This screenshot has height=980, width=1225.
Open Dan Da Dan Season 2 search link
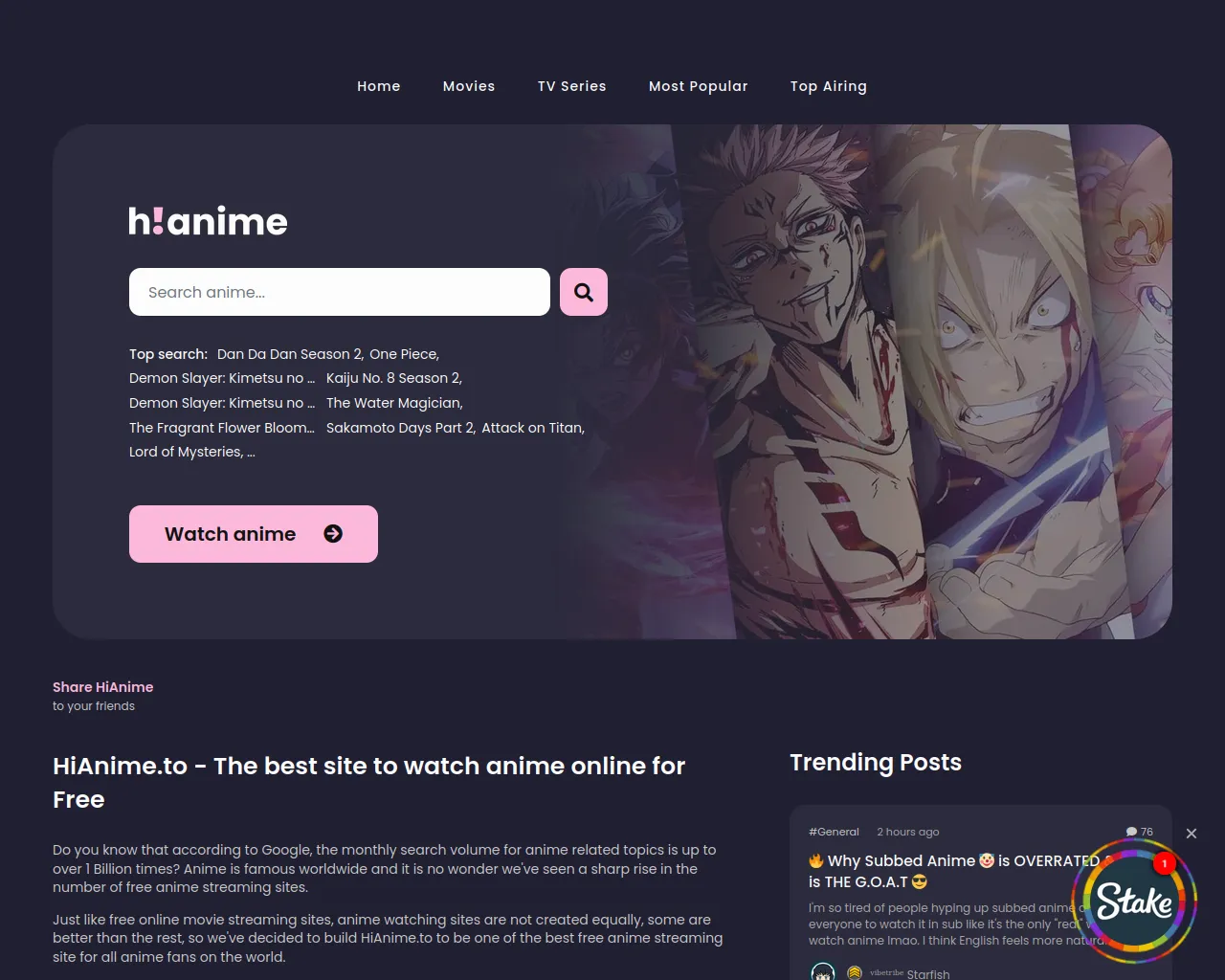[x=290, y=354]
